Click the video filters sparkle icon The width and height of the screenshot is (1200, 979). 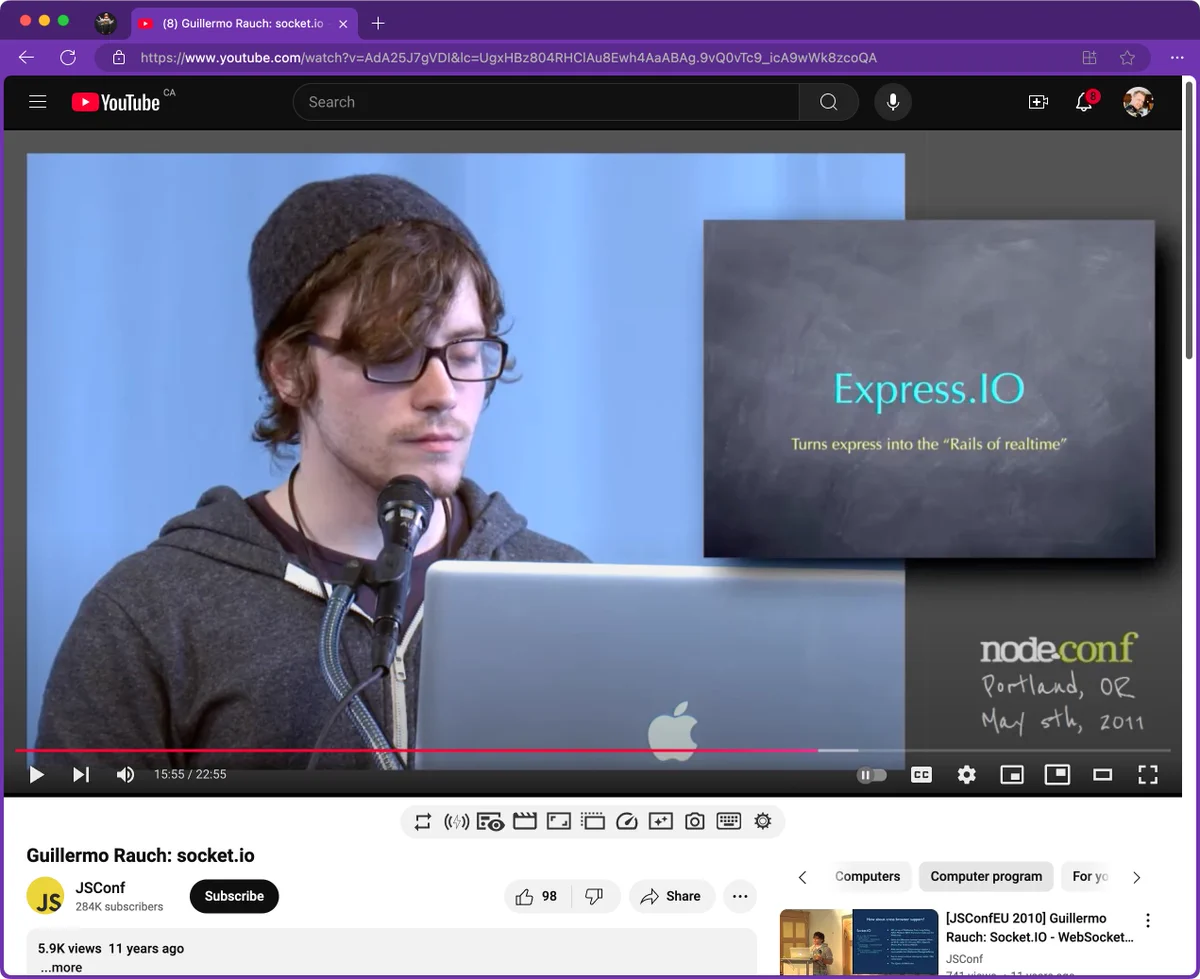(661, 822)
